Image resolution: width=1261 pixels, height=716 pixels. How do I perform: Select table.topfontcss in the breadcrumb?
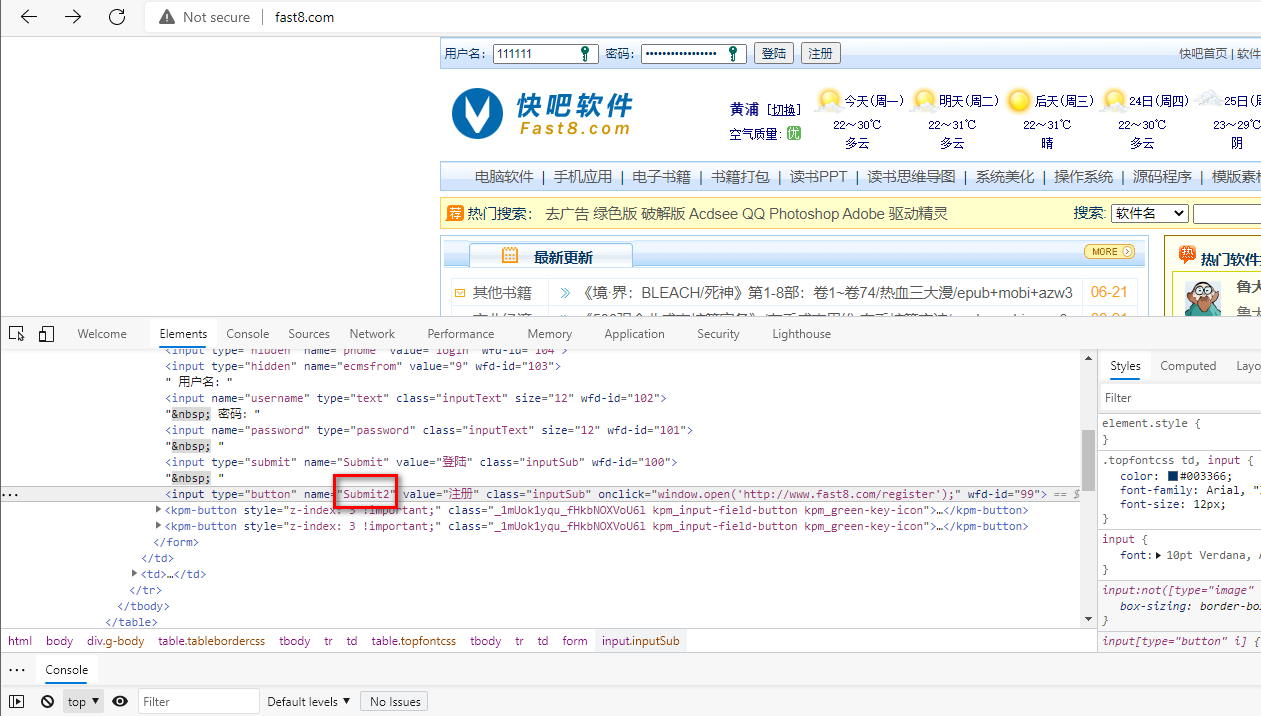413,641
